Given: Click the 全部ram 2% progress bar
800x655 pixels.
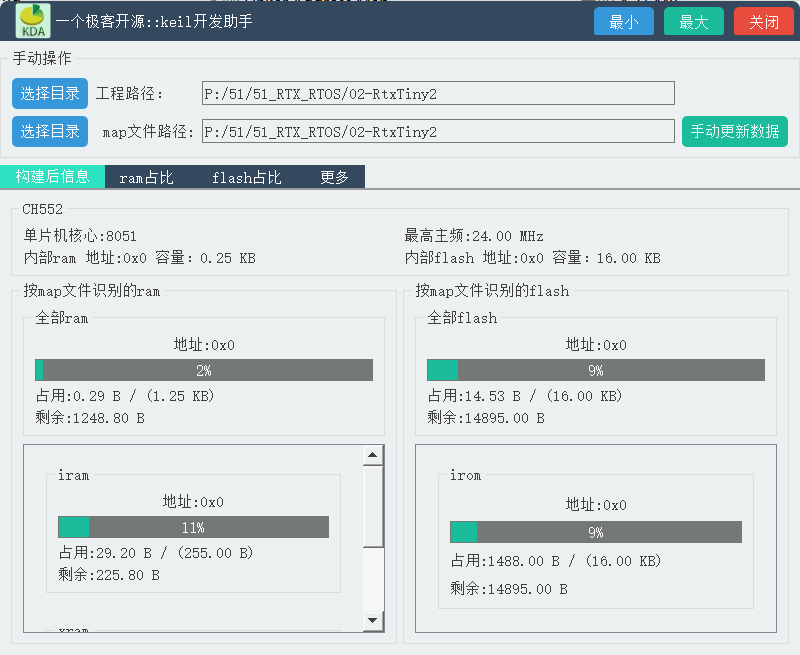Looking at the screenshot, I should (204, 370).
